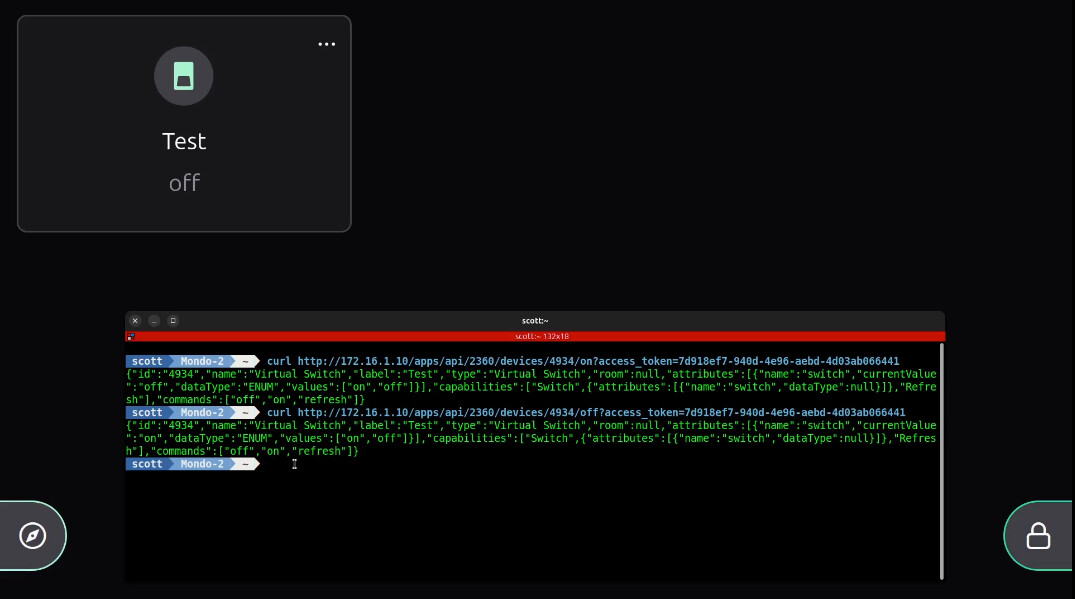The width and height of the screenshot is (1075, 599).
Task: Click the first JSON response output
Action: tap(530, 387)
